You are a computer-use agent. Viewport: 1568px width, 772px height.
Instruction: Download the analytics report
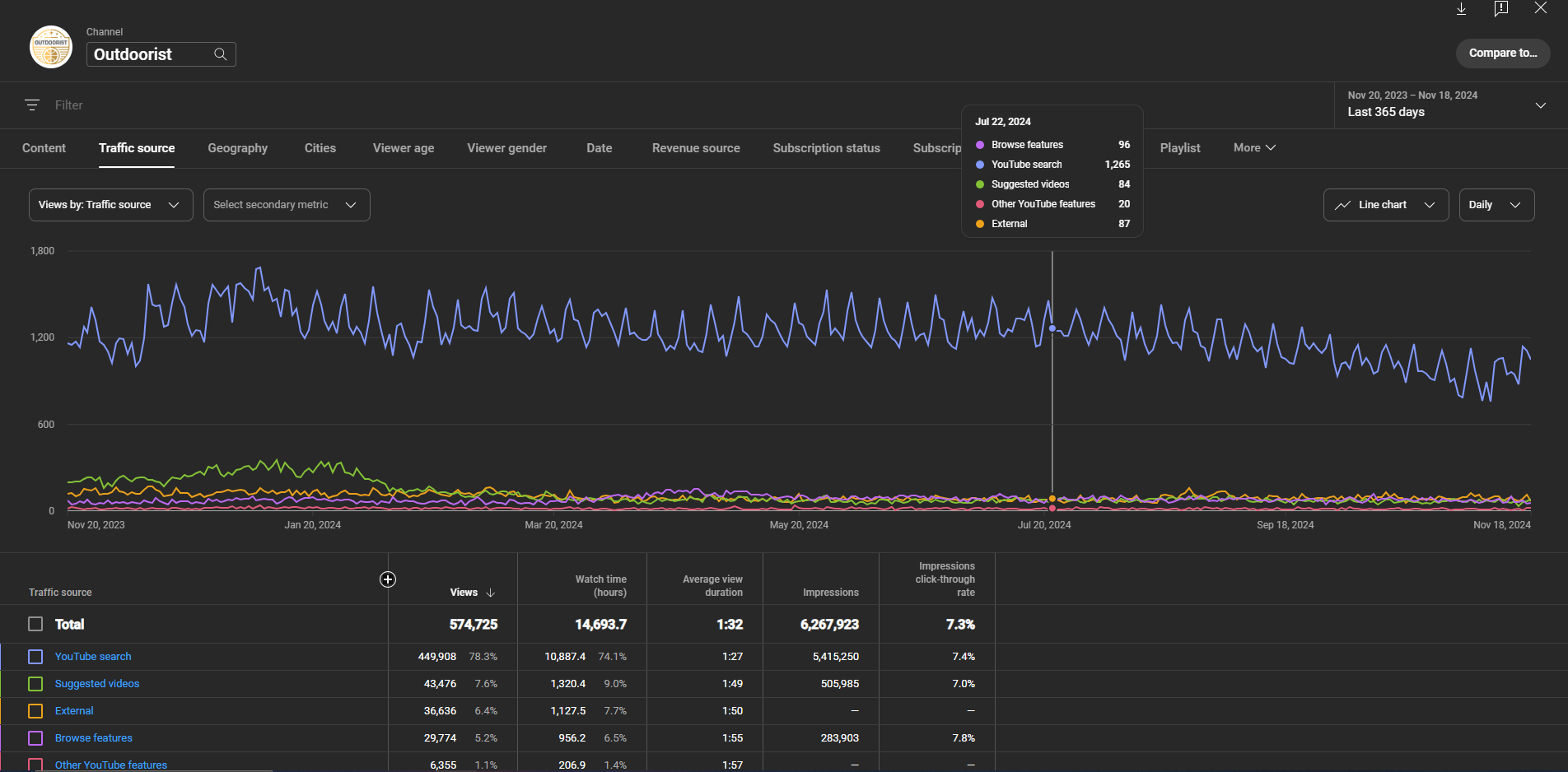click(x=1461, y=8)
